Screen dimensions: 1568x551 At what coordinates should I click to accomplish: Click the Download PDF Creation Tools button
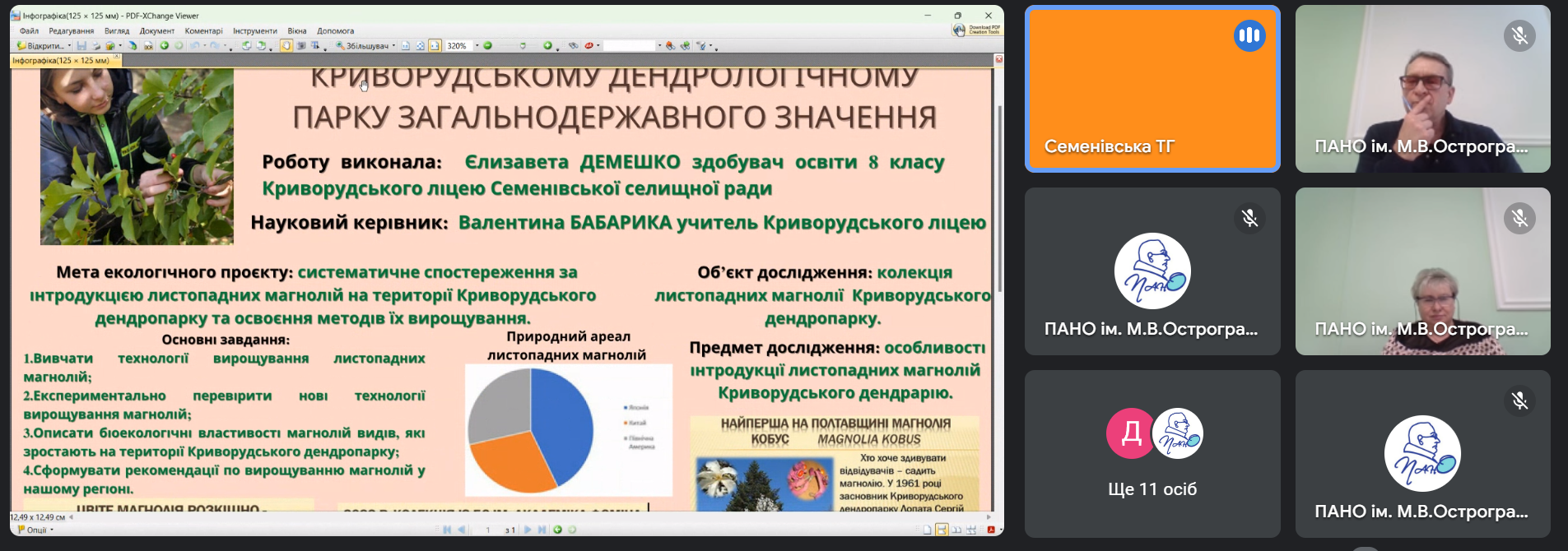(977, 30)
